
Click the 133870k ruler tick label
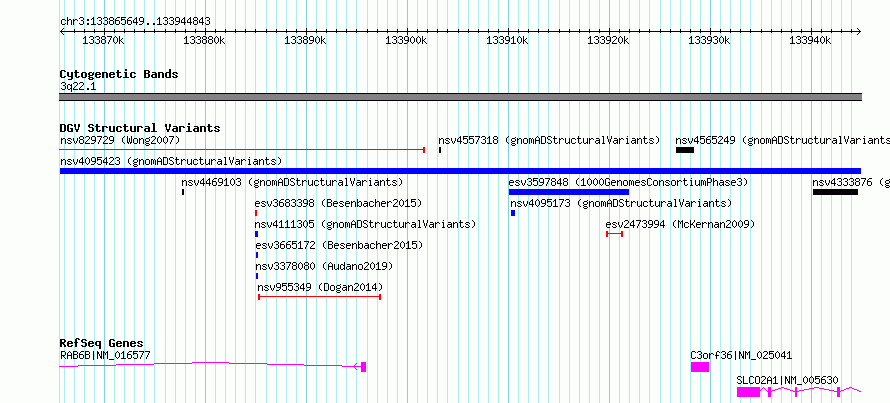(x=103, y=41)
